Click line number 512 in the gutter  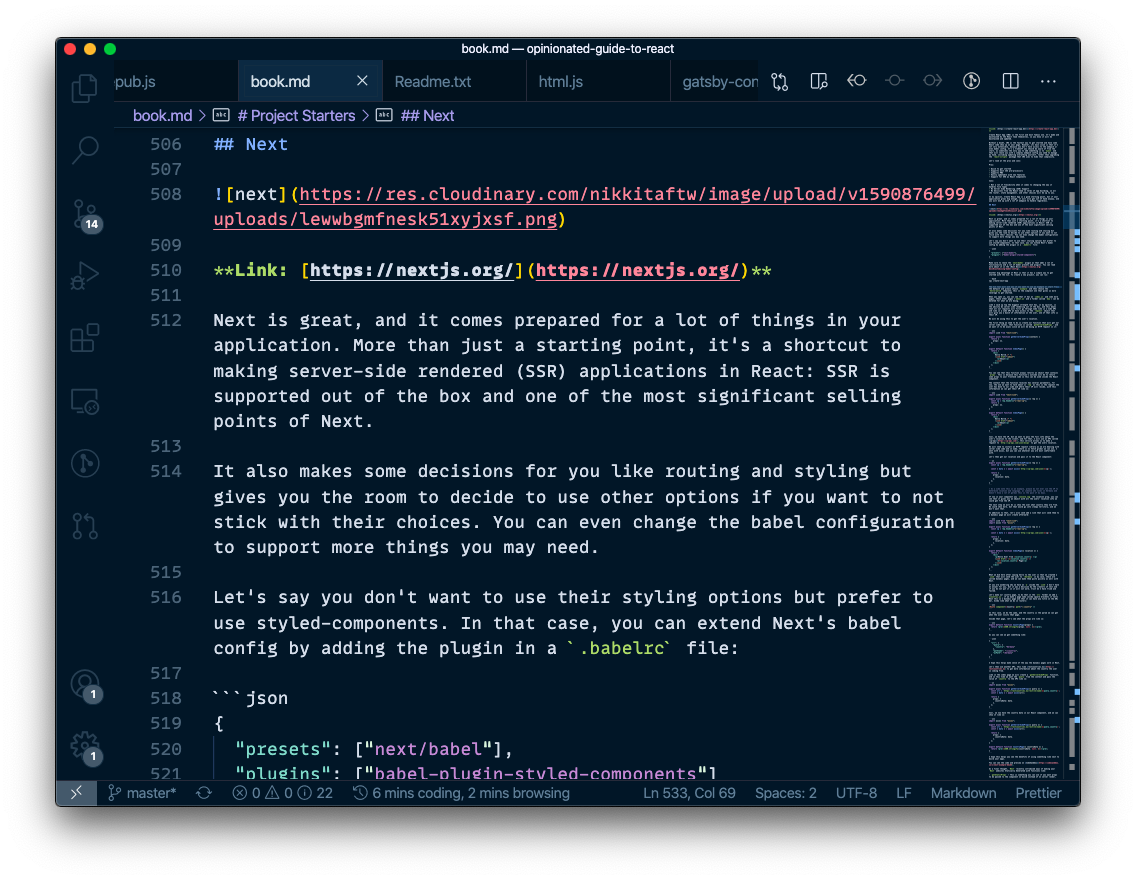(166, 320)
